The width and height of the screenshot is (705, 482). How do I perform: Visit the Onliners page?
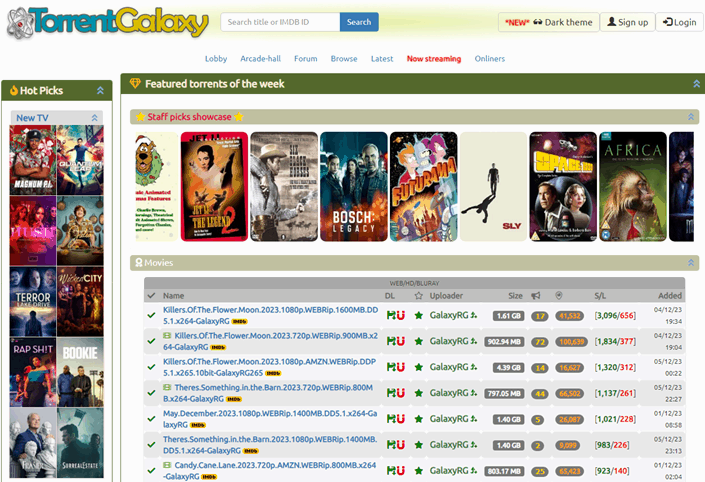490,58
